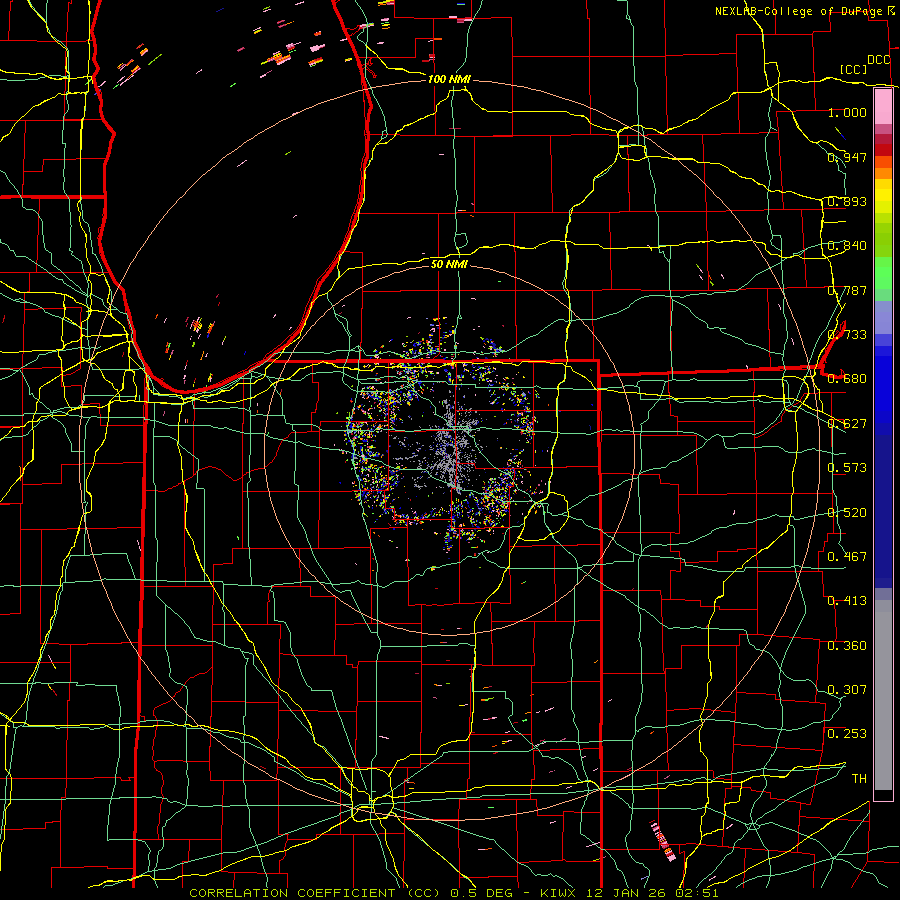Click the 1.000 legend value
Screen dimensions: 900x900
pyautogui.click(x=847, y=112)
